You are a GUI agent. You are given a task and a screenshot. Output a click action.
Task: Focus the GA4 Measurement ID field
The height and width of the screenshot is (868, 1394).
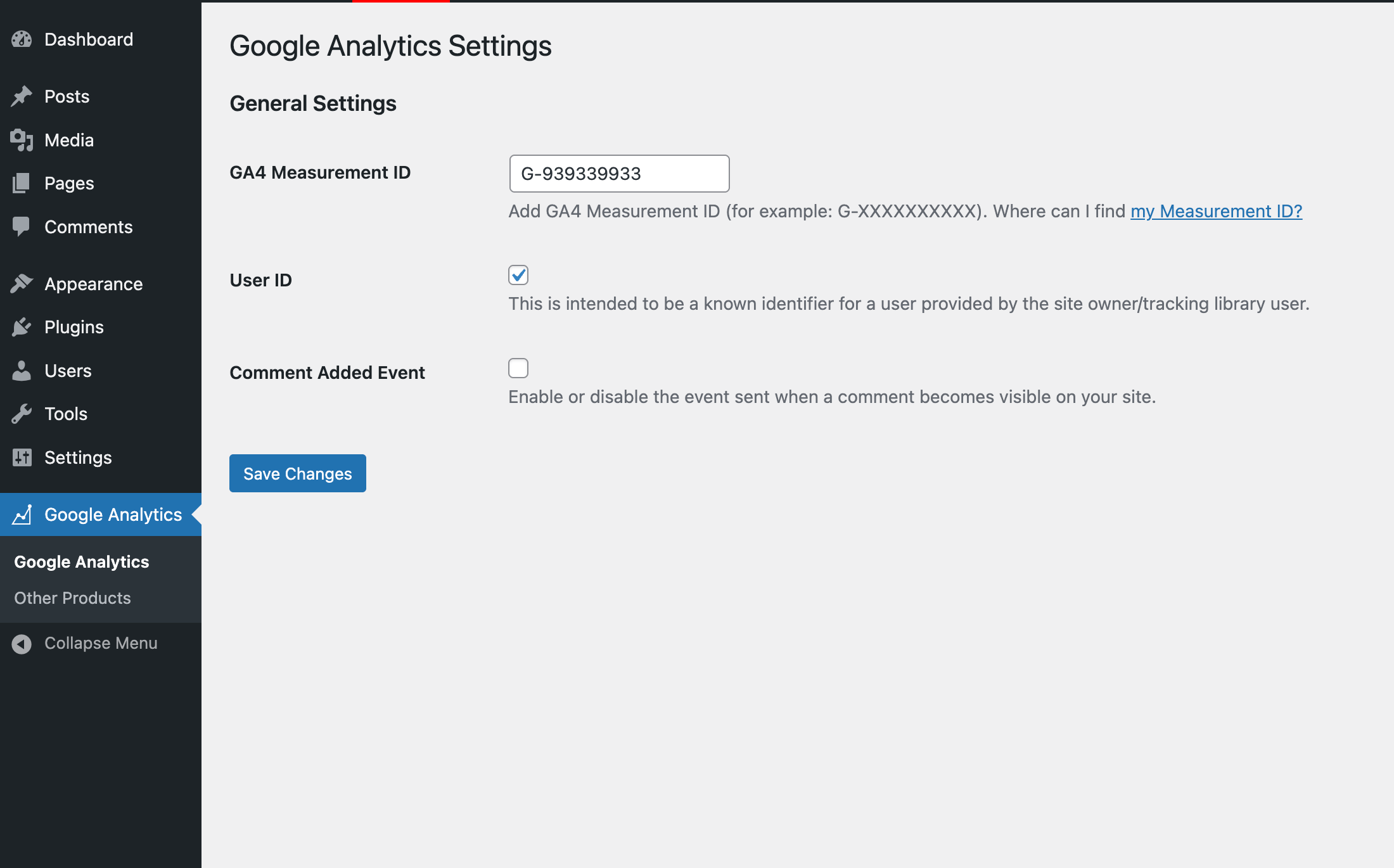(620, 174)
